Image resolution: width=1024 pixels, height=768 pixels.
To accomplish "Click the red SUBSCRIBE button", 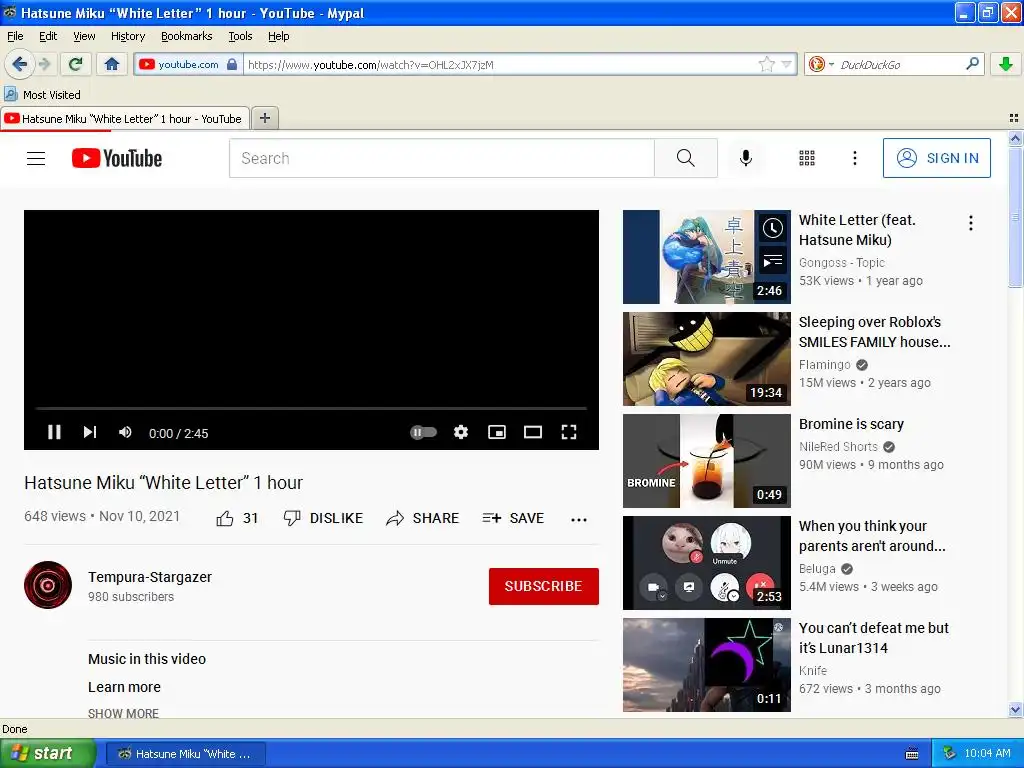I will [x=543, y=586].
